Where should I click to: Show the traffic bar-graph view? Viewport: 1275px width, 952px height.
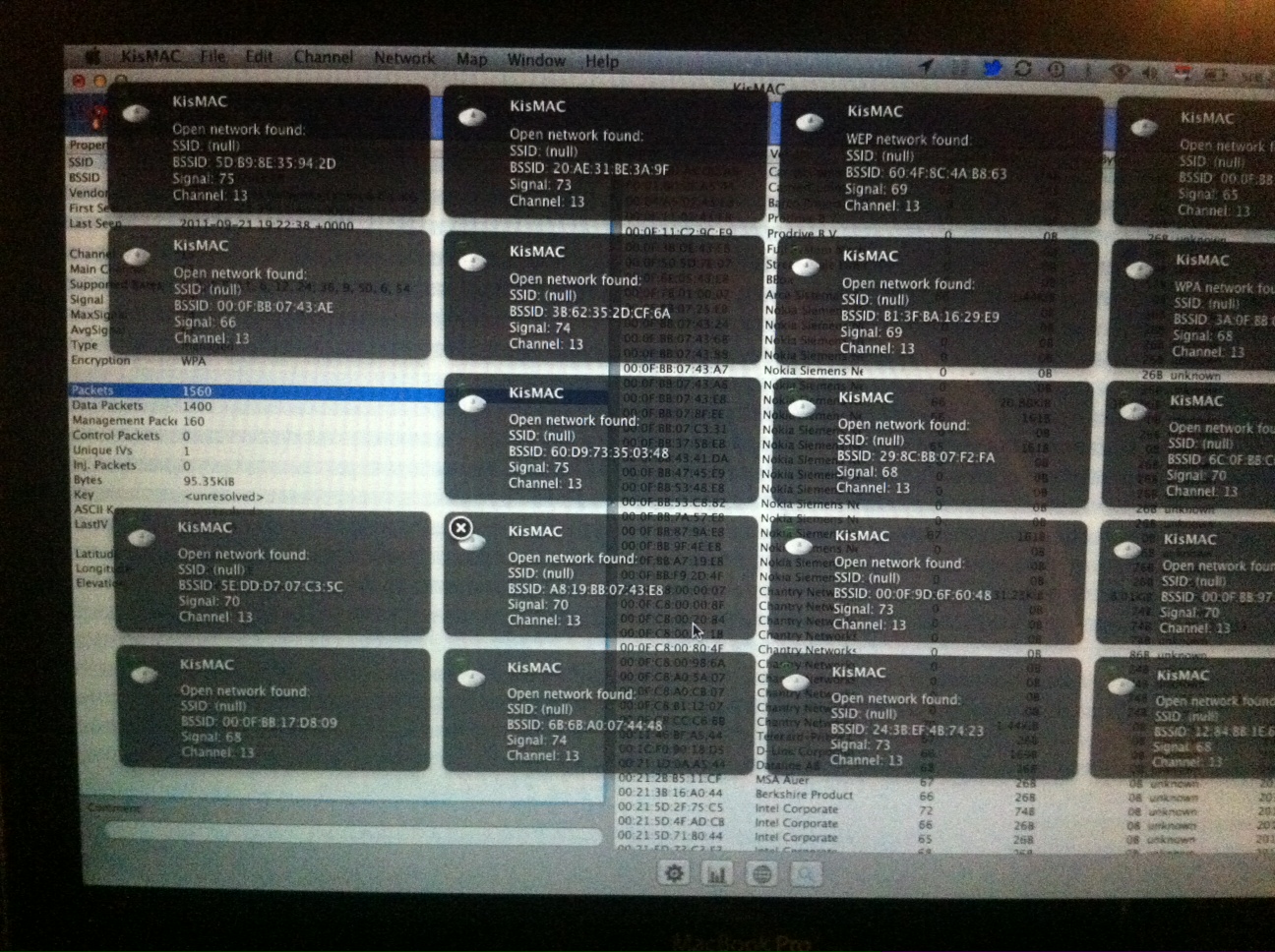point(717,872)
